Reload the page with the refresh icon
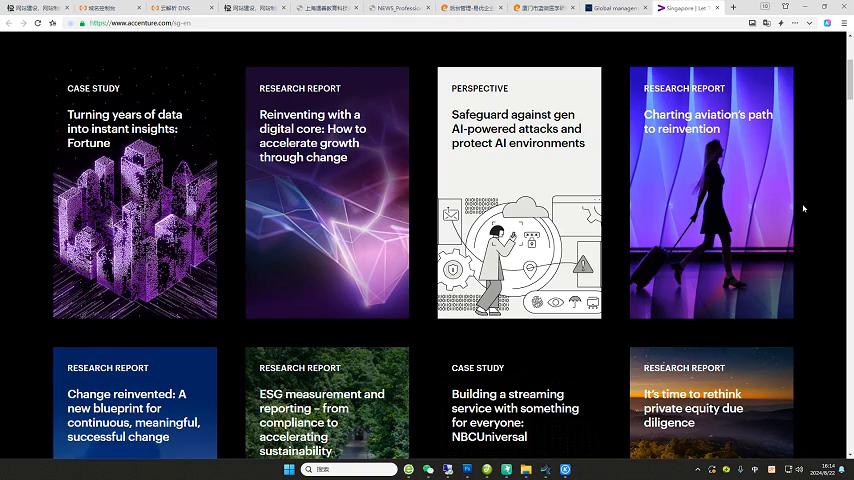The width and height of the screenshot is (854, 480). [38, 22]
